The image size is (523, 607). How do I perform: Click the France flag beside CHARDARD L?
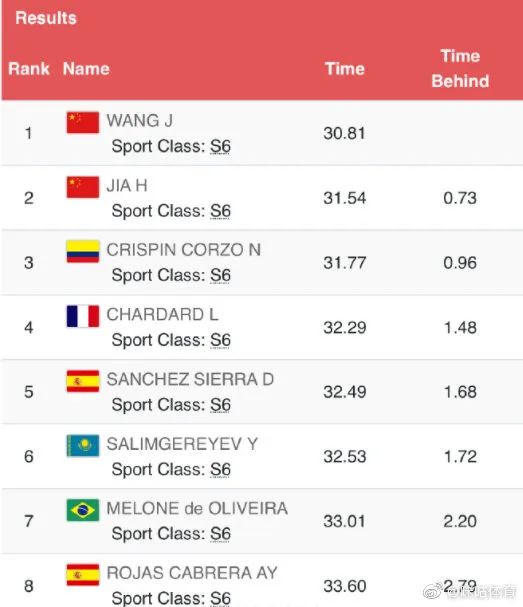point(82,316)
